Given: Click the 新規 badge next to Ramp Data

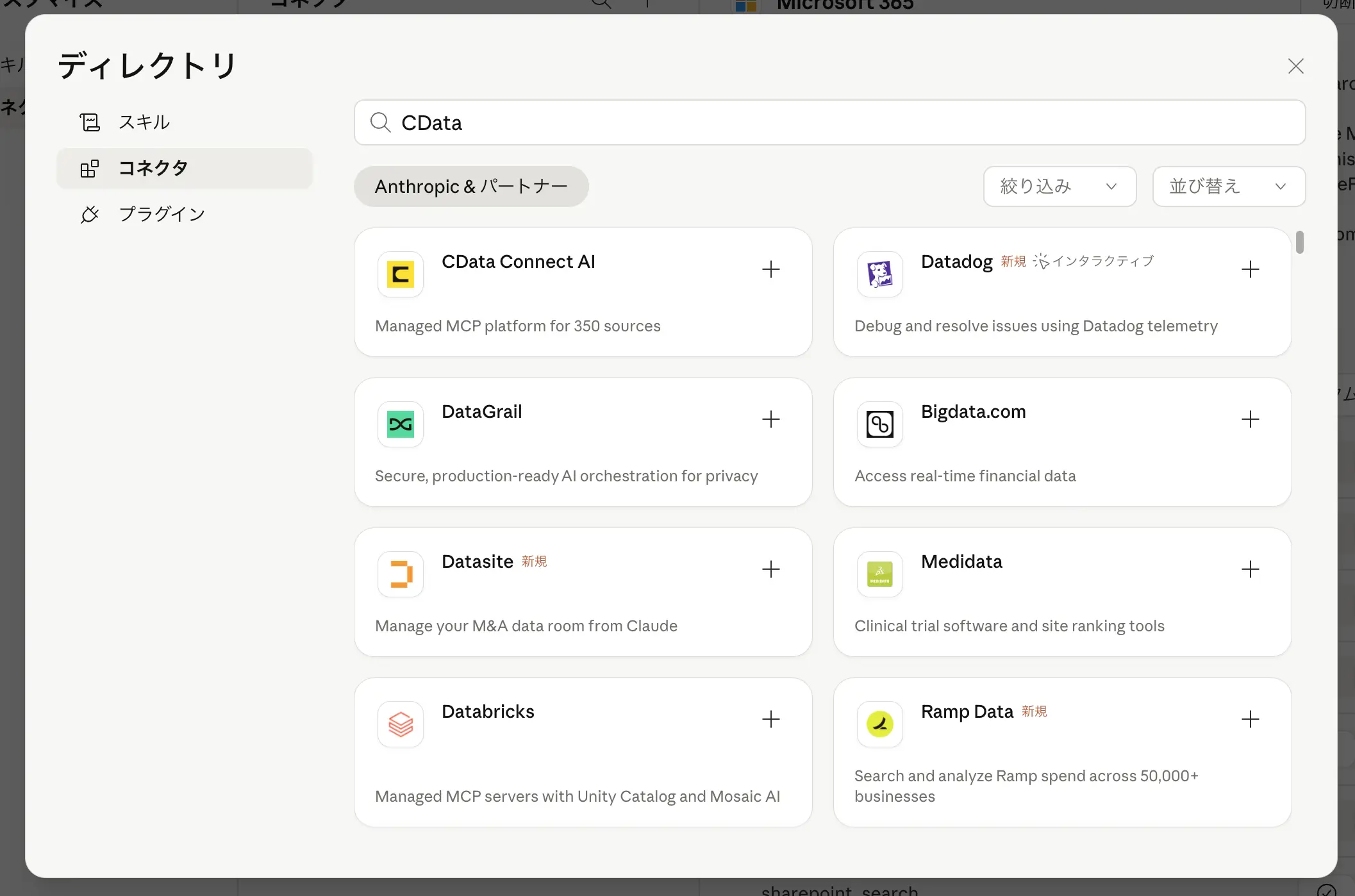Looking at the screenshot, I should [1034, 711].
